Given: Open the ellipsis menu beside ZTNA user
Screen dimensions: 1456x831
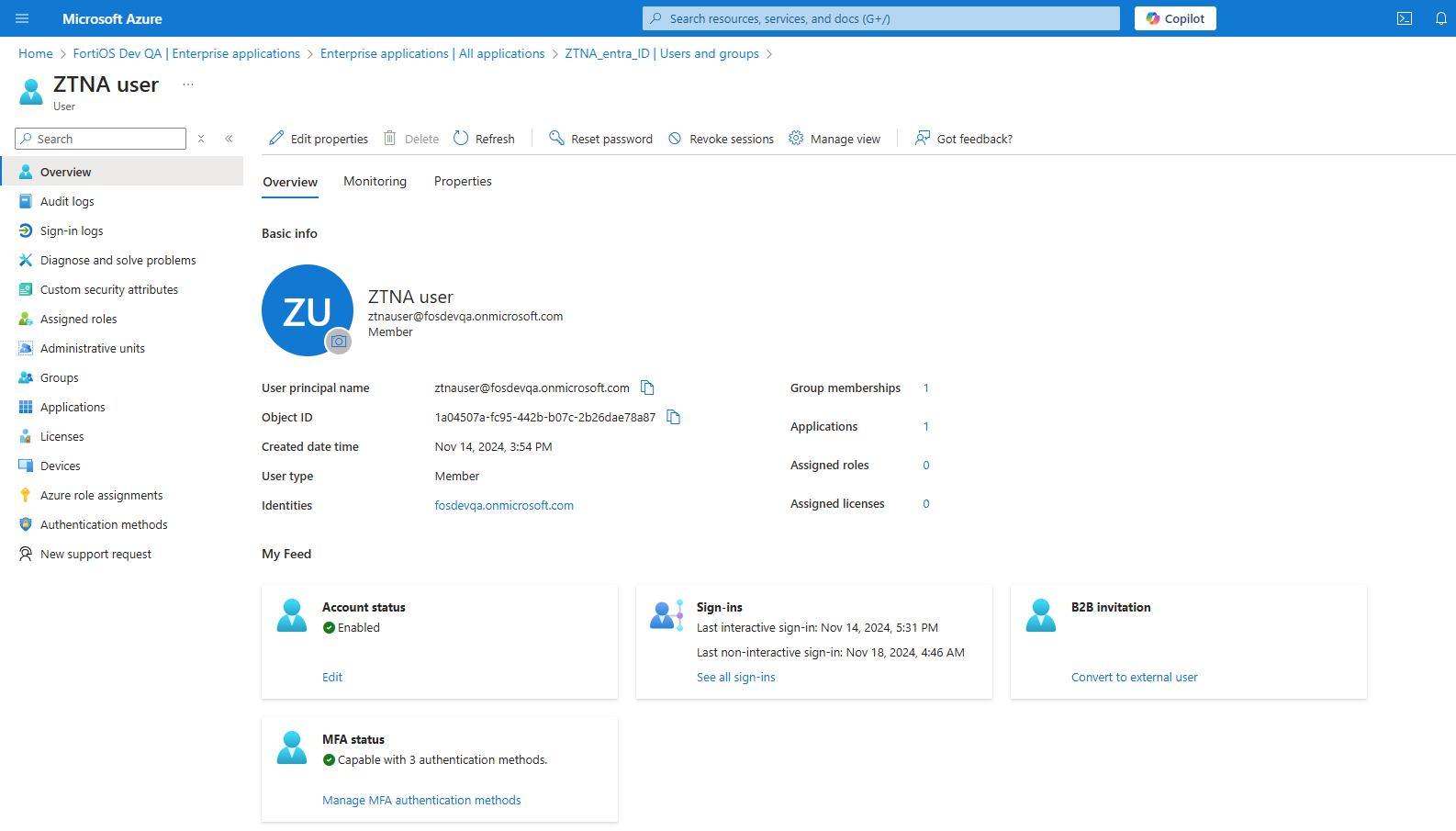Looking at the screenshot, I should [188, 84].
